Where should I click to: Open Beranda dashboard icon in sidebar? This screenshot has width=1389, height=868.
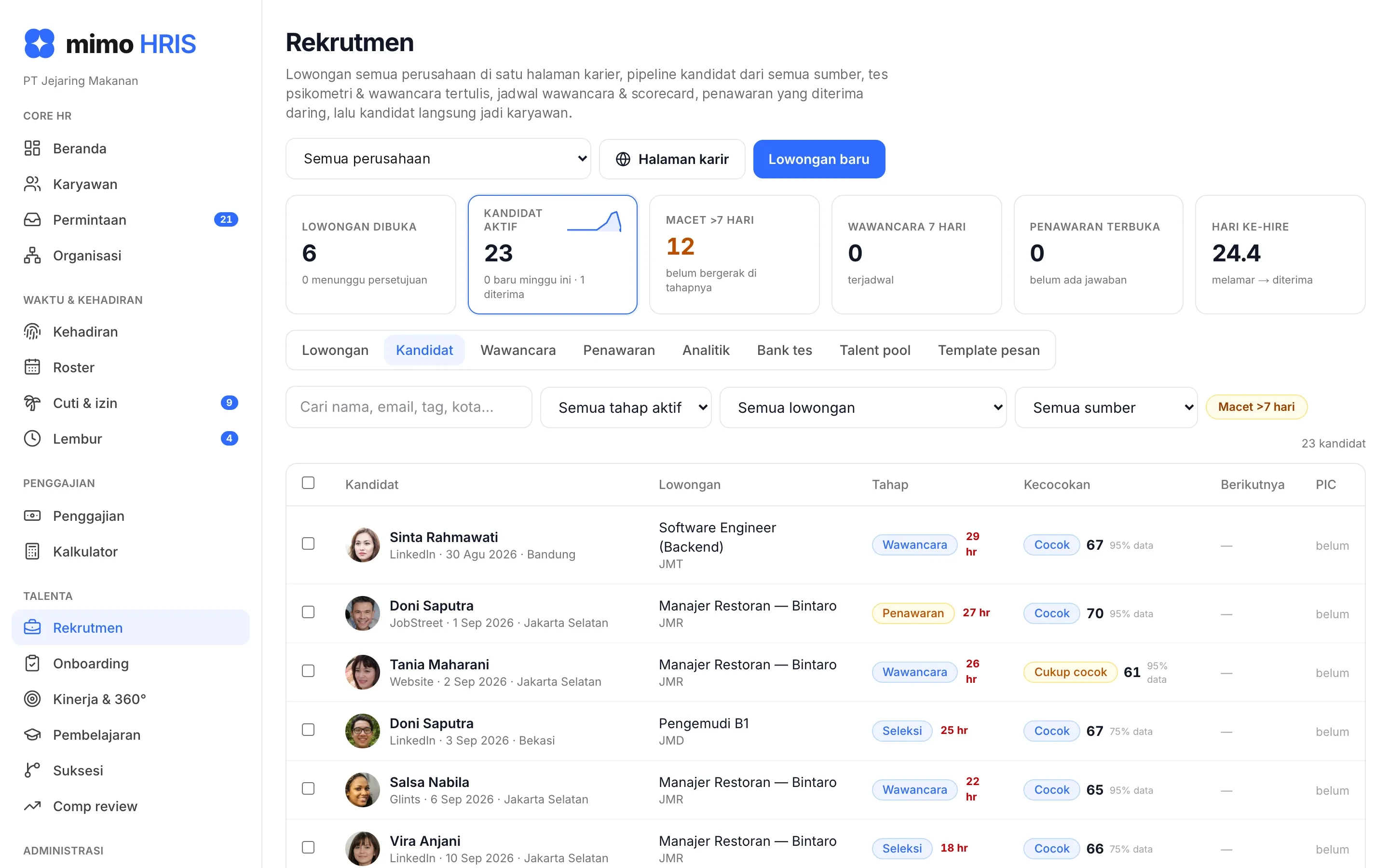point(32,148)
